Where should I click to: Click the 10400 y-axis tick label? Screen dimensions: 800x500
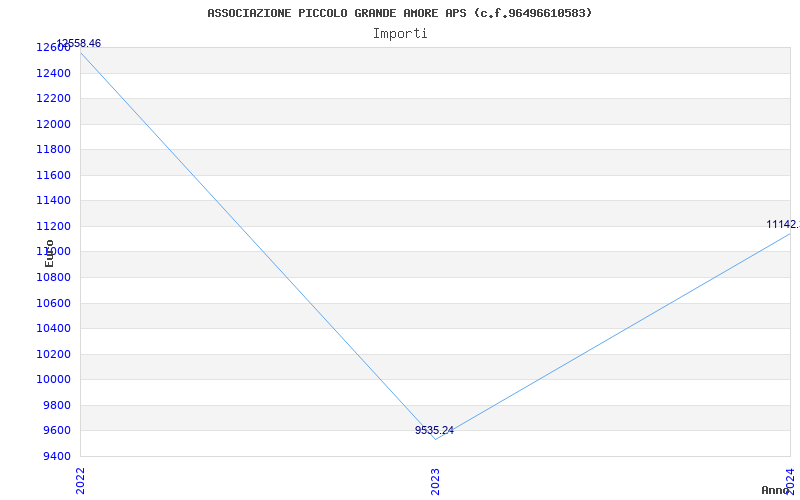click(x=53, y=329)
